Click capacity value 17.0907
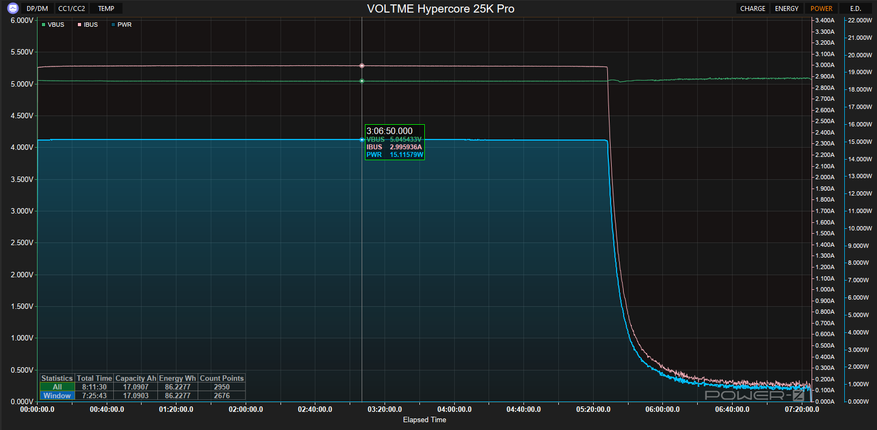Viewport: 877px width, 430px height. tap(136, 387)
